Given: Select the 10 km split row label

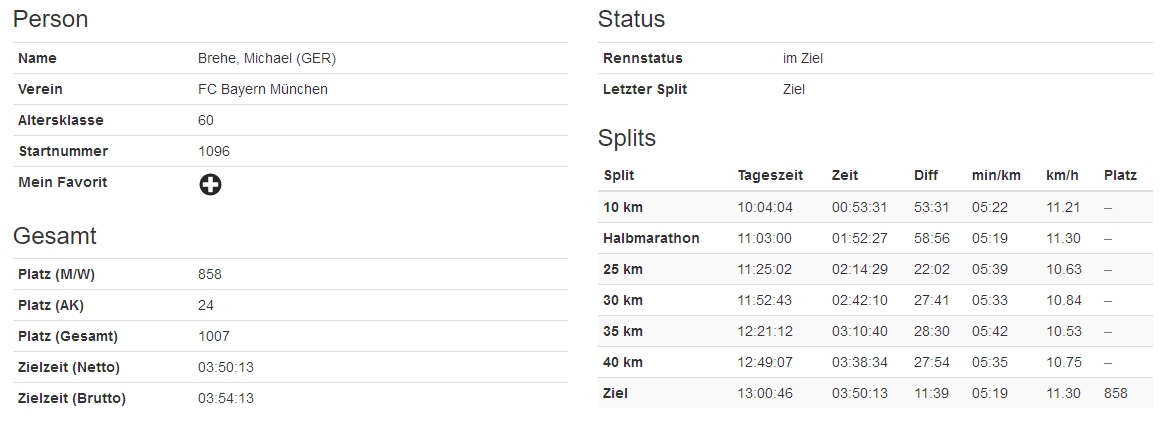Looking at the screenshot, I should pyautogui.click(x=623, y=207).
